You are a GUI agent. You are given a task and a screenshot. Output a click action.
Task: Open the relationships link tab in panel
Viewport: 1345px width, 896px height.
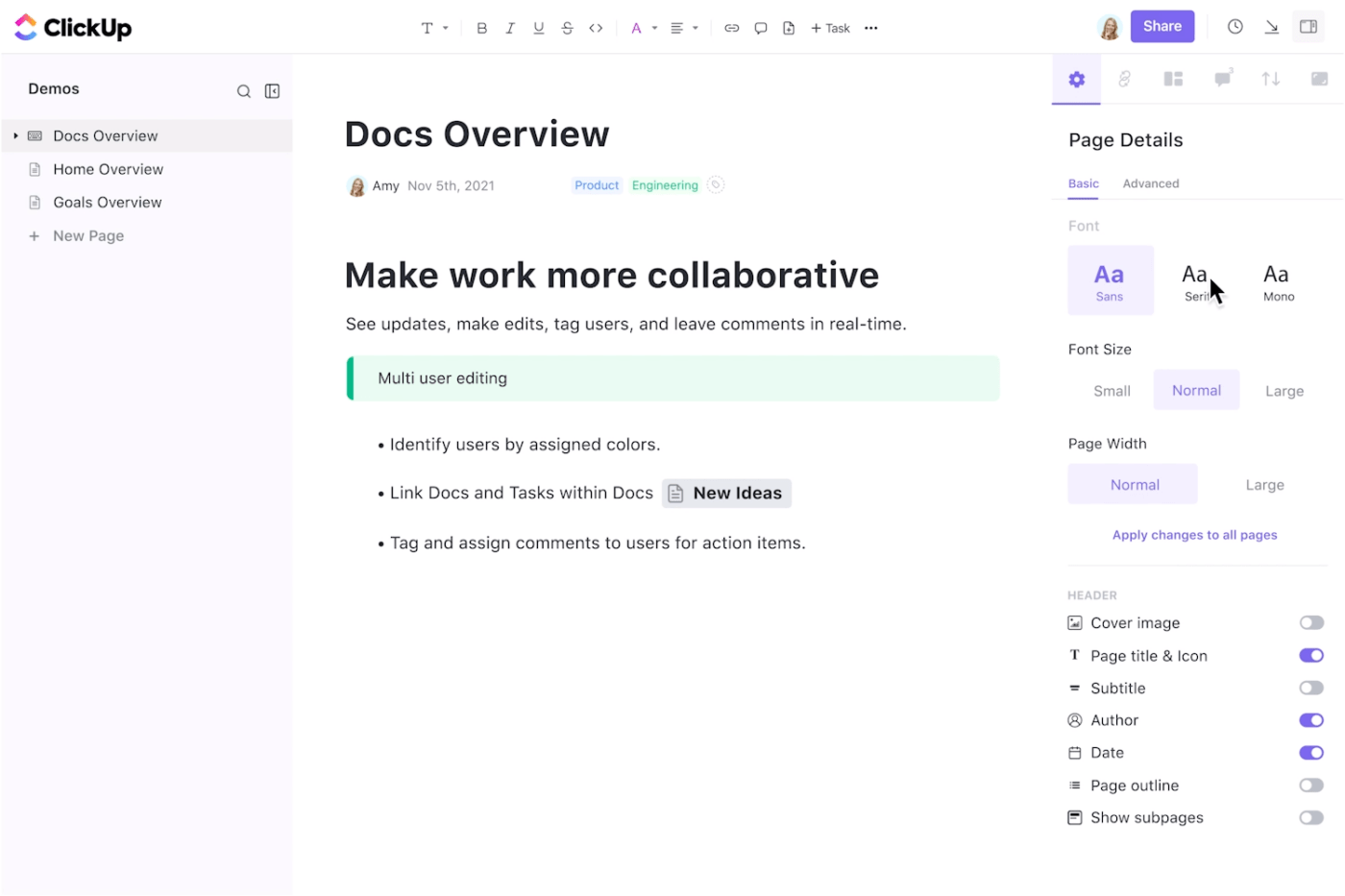coord(1124,79)
